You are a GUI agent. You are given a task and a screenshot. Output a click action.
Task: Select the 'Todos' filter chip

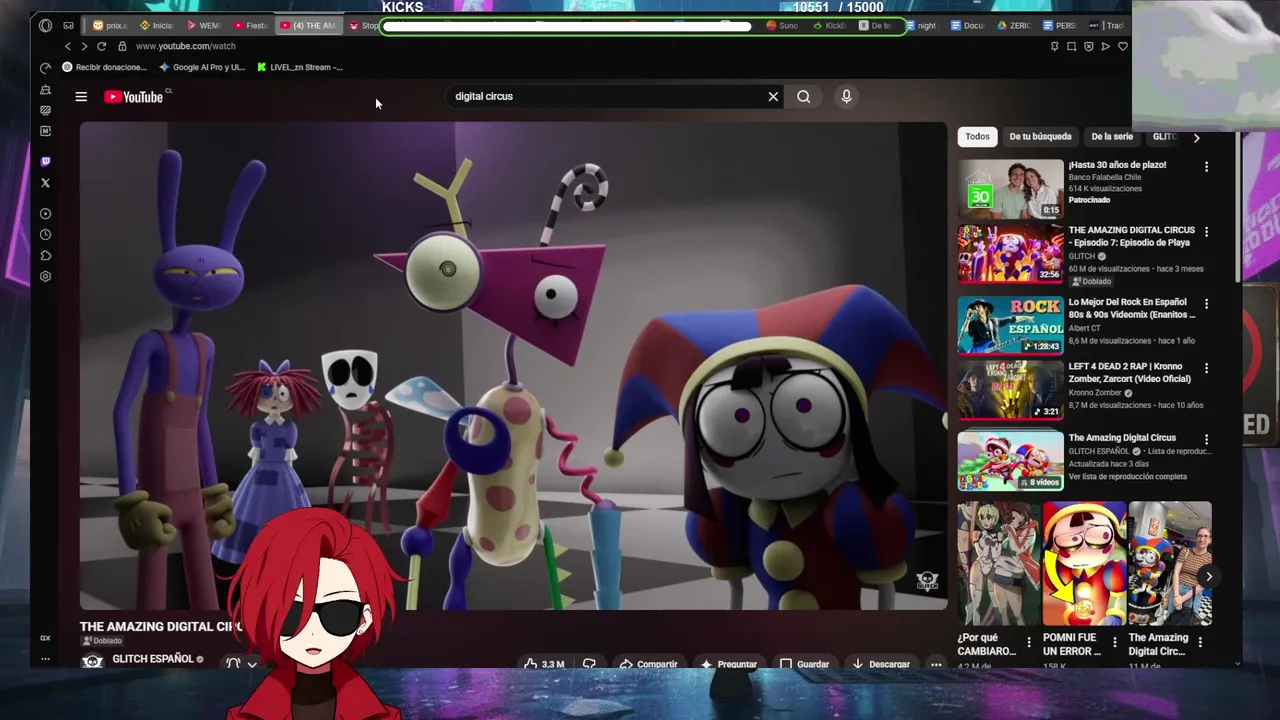977,137
